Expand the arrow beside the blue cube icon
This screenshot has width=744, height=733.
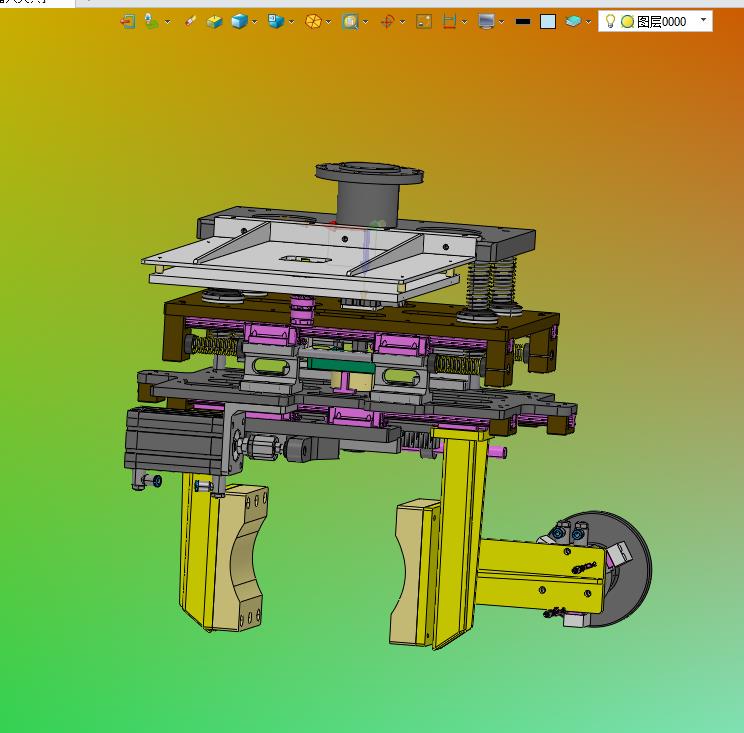click(255, 21)
